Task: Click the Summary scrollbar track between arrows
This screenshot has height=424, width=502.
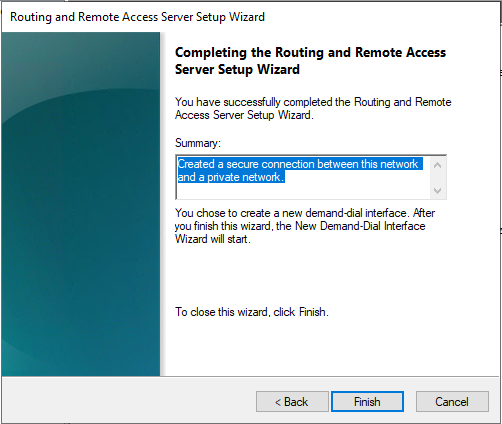Action: click(438, 178)
